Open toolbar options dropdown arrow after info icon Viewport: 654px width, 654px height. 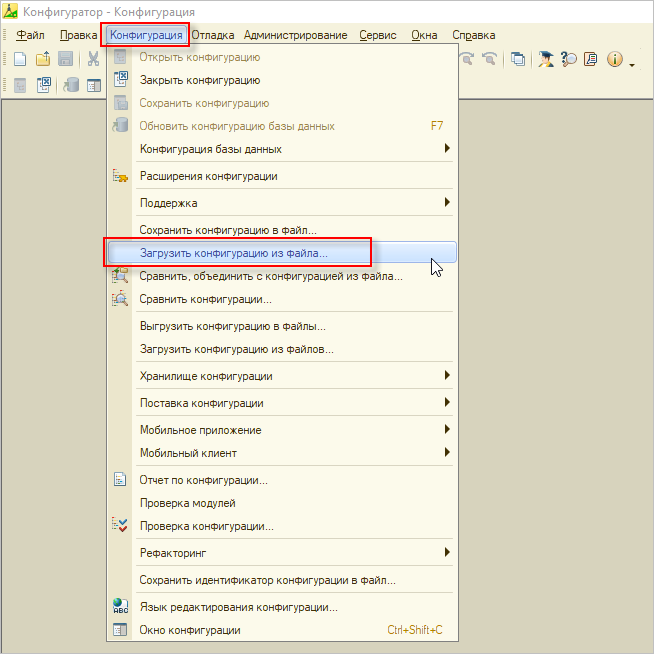pyautogui.click(x=632, y=63)
